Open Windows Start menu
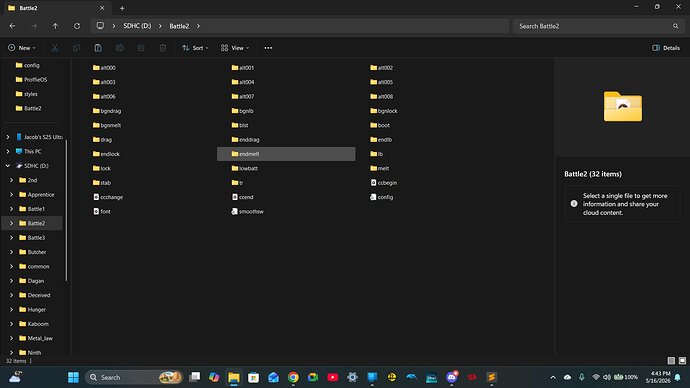The width and height of the screenshot is (690, 388). [73, 377]
